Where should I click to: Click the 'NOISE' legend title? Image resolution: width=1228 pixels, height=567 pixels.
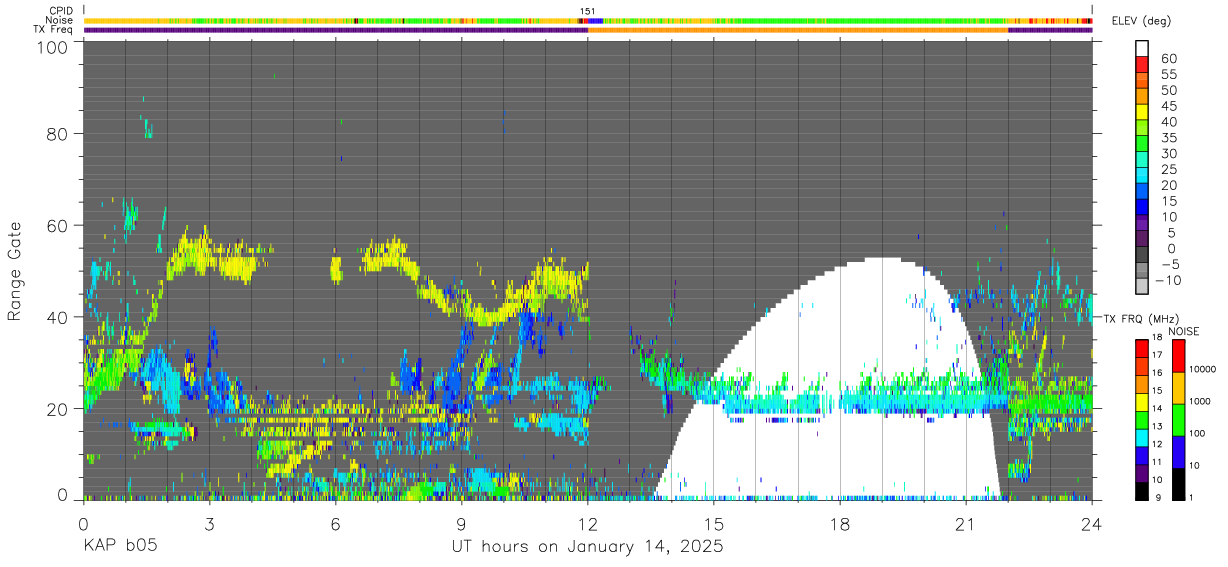pyautogui.click(x=1184, y=331)
